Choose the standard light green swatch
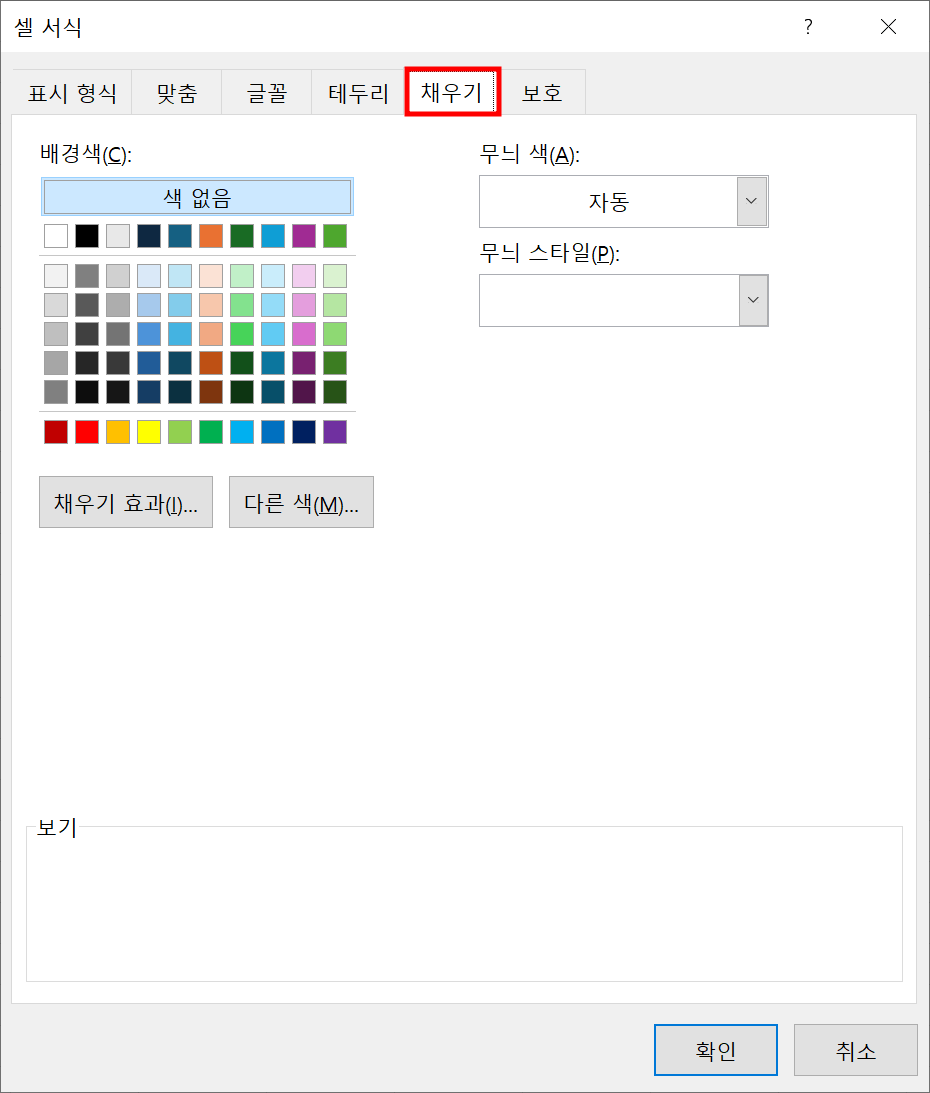930x1093 pixels. pyautogui.click(x=180, y=432)
